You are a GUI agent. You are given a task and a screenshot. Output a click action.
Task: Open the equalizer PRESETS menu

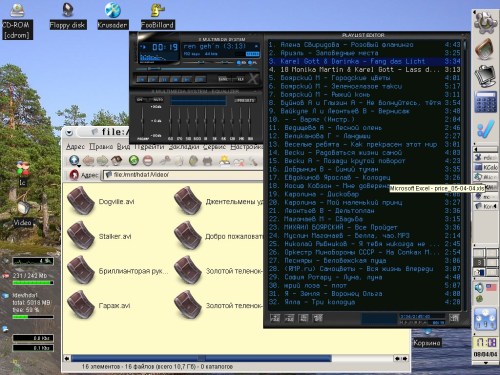click(245, 100)
